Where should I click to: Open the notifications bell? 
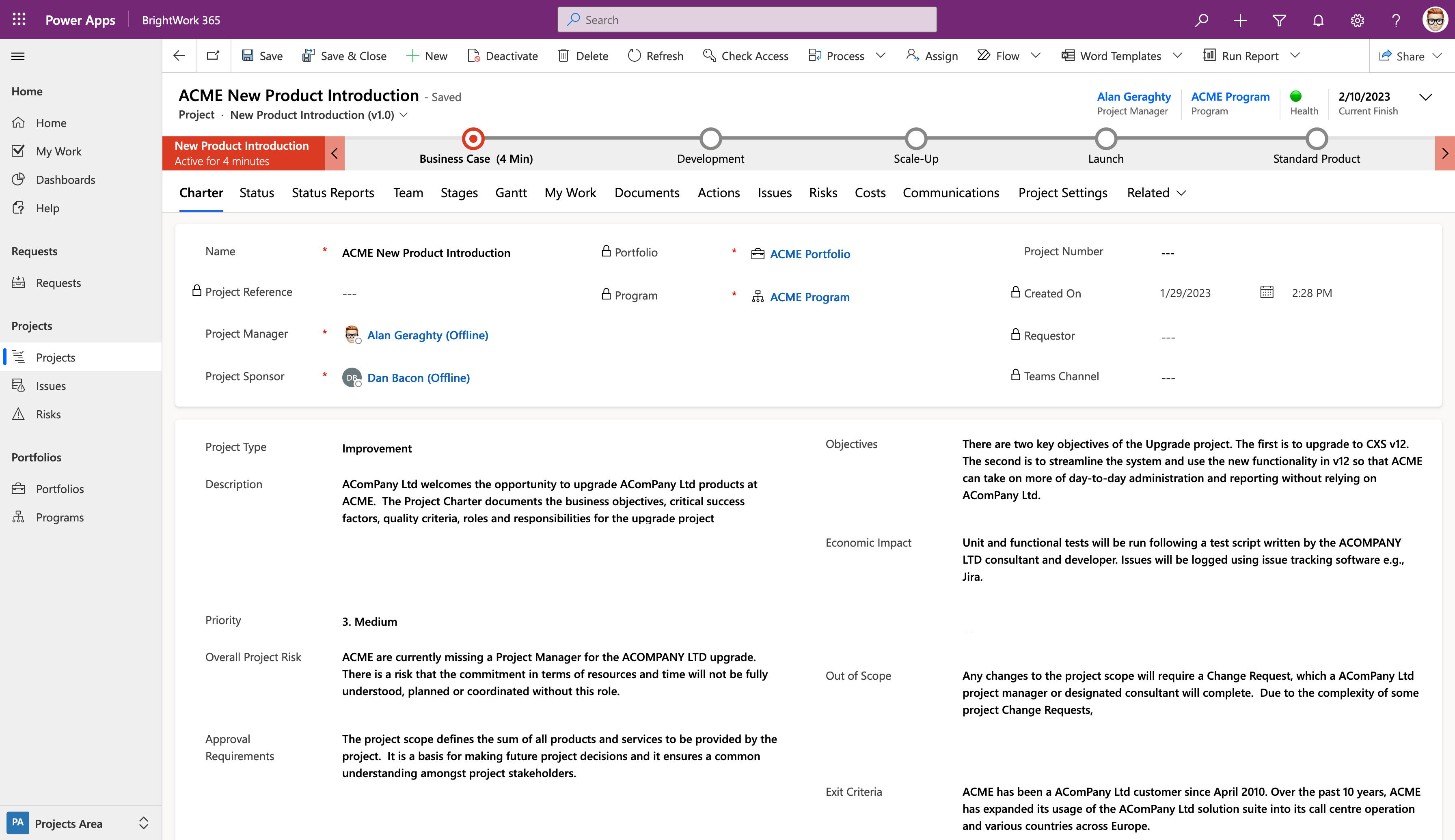[1318, 20]
